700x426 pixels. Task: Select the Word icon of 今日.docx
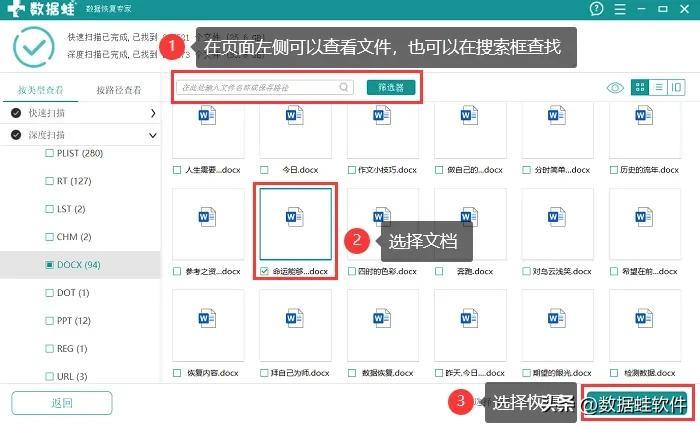pyautogui.click(x=294, y=115)
